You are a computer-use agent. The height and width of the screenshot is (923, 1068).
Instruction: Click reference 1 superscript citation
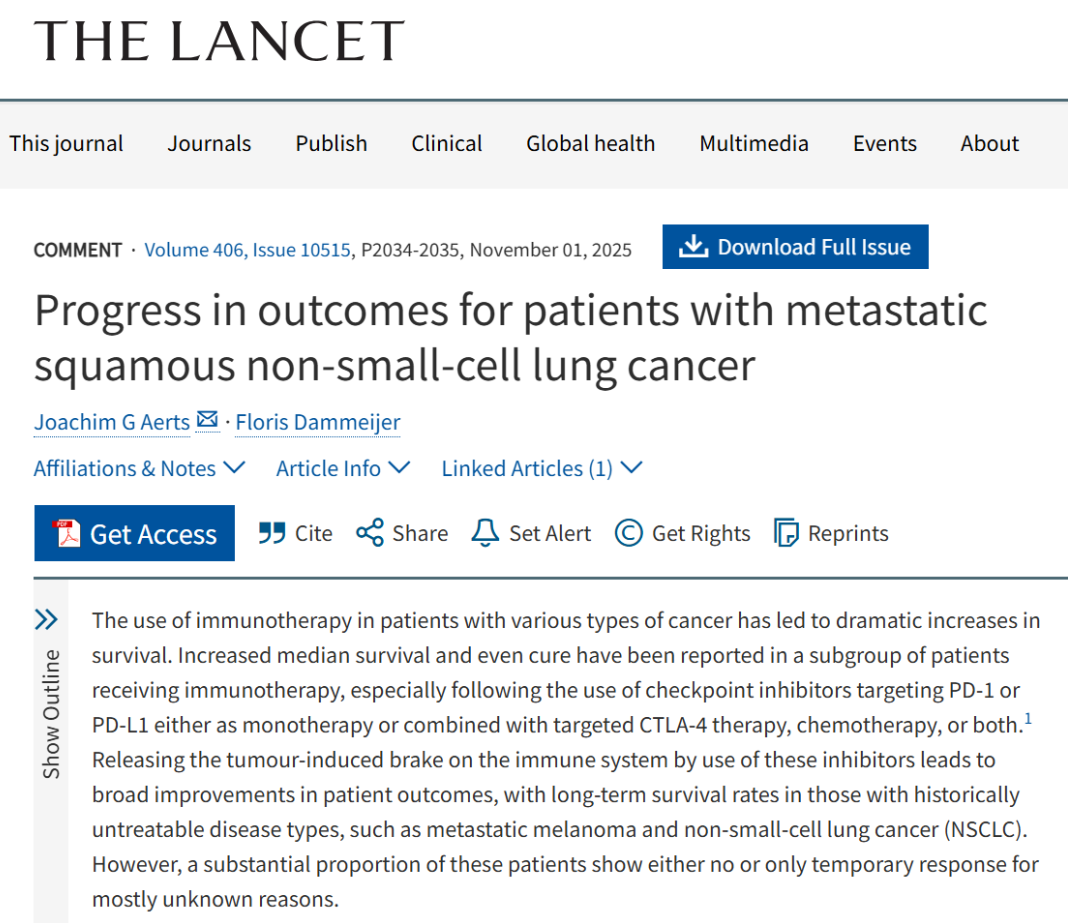coord(1027,717)
